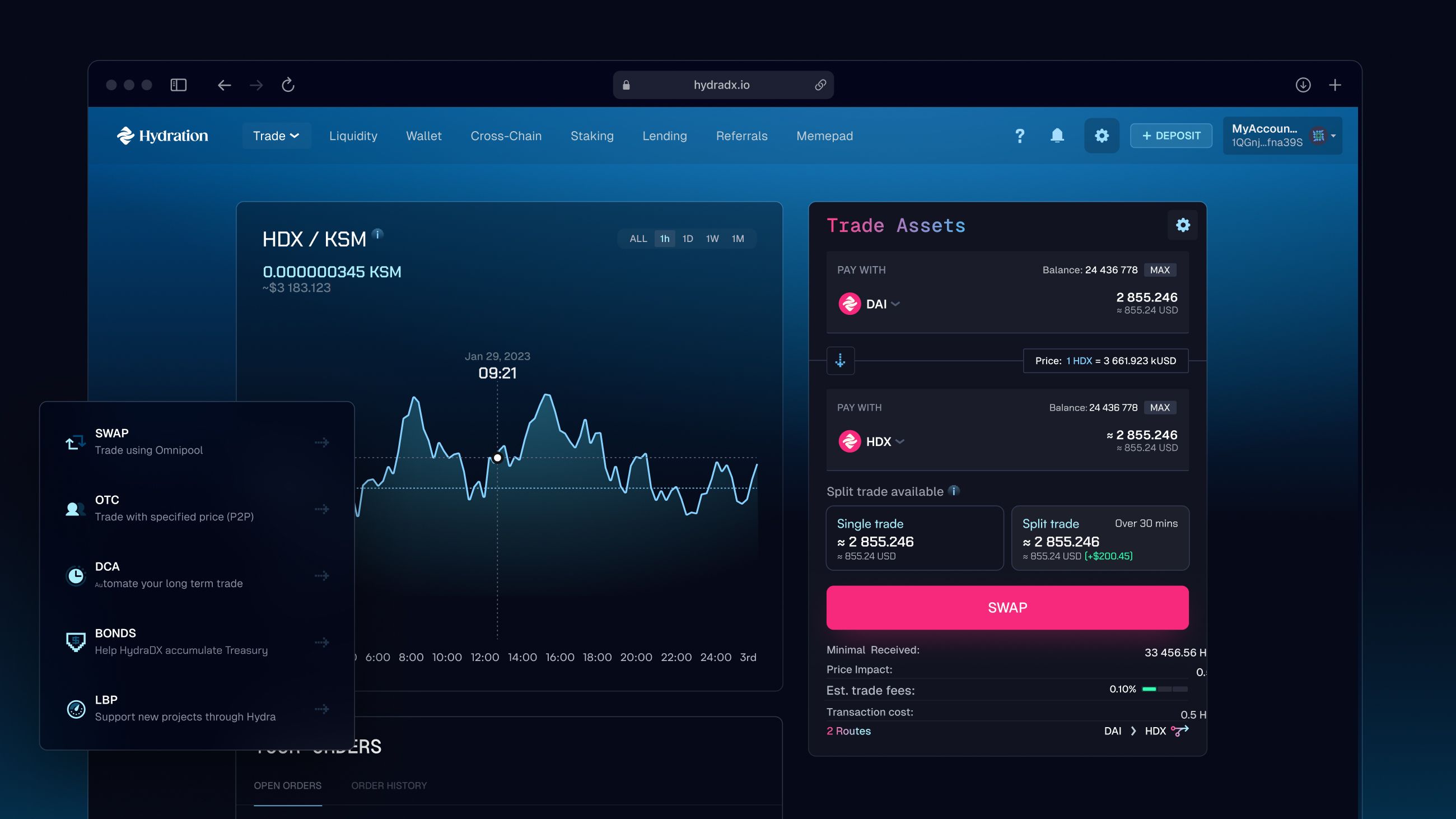Select the Split trade option
The height and width of the screenshot is (819, 1456).
point(1099,538)
